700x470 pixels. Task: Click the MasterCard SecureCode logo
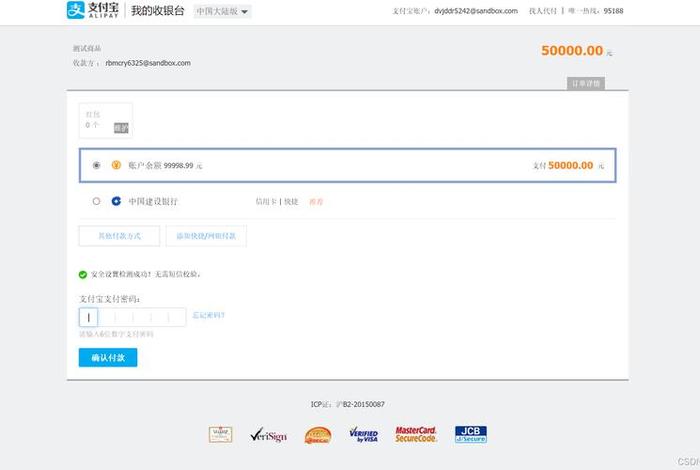(416, 434)
